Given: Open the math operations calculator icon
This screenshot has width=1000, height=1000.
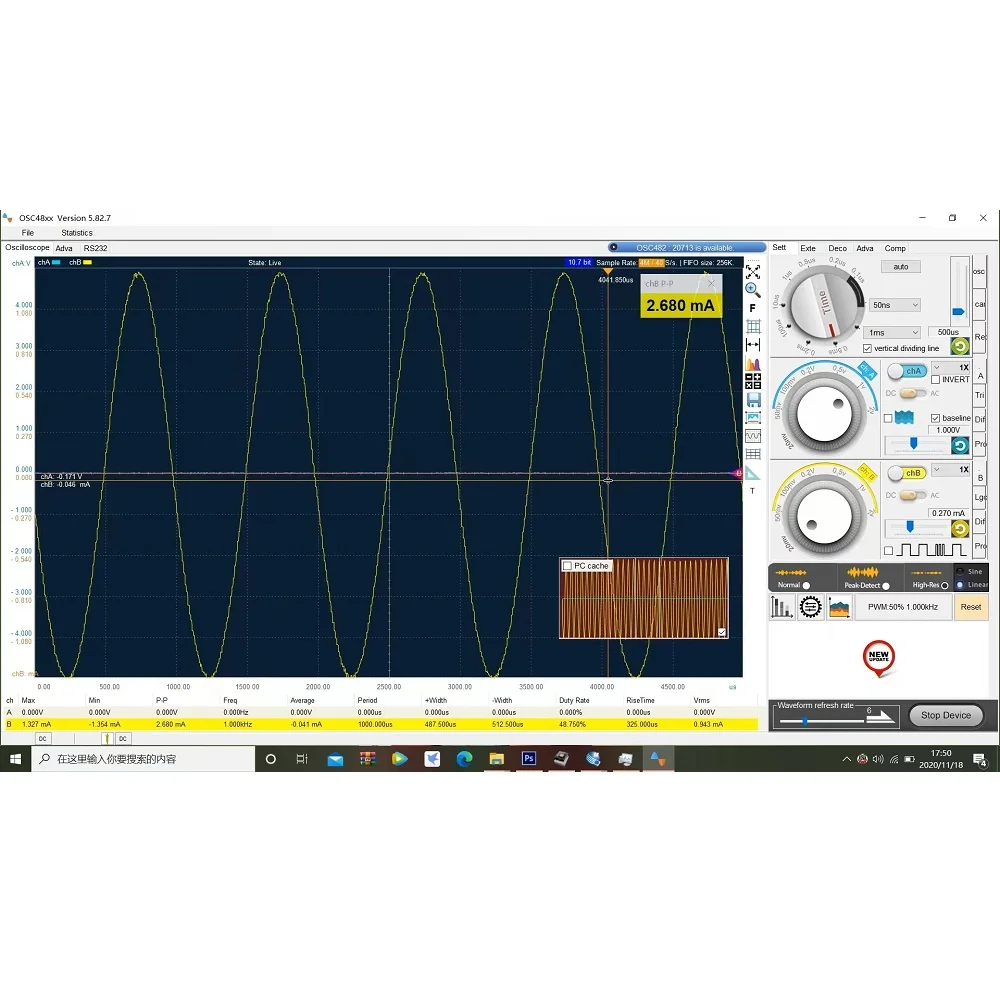Looking at the screenshot, I should pyautogui.click(x=753, y=381).
